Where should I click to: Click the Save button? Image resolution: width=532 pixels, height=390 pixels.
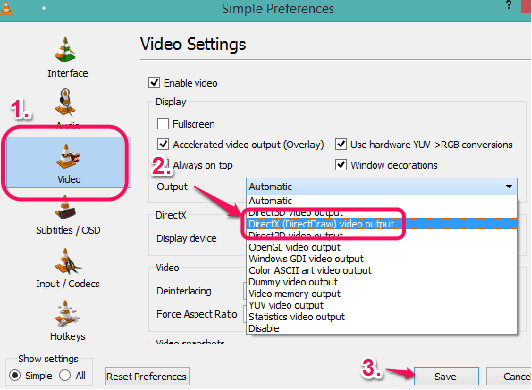(446, 376)
